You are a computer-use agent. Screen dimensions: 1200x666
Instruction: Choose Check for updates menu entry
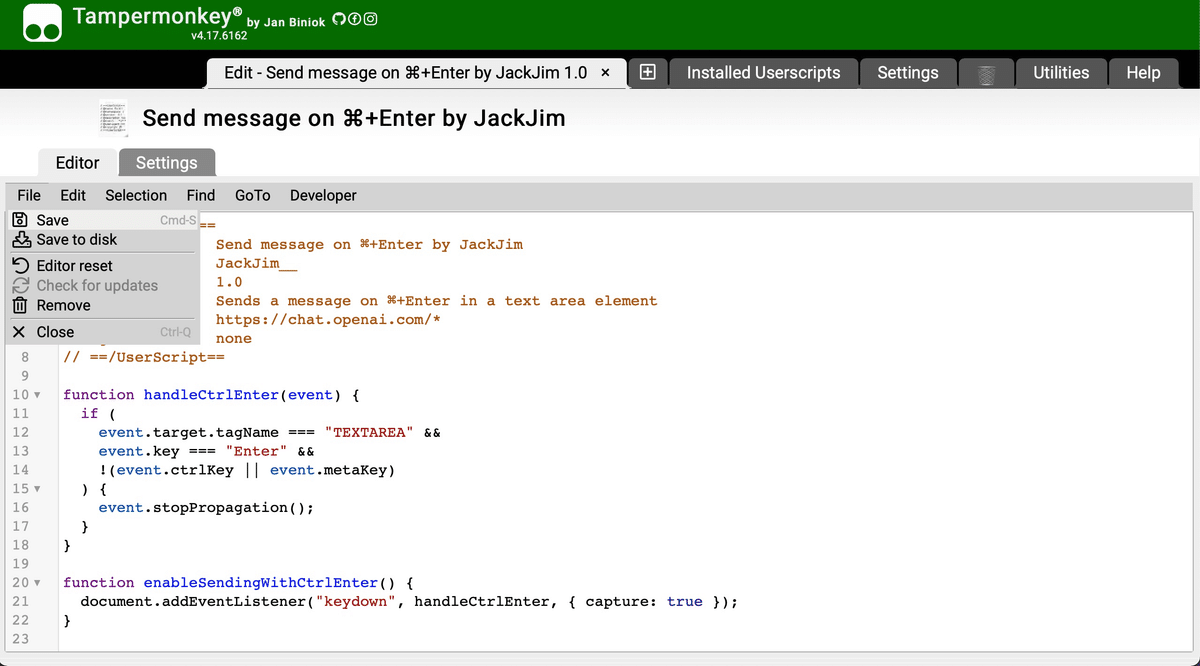(102, 286)
